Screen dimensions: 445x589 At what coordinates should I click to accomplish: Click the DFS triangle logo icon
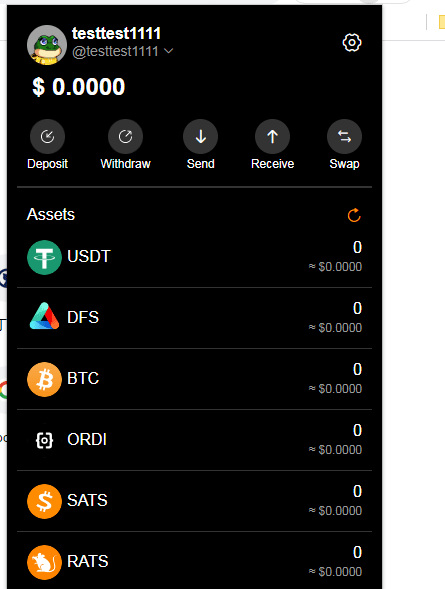(x=44, y=316)
